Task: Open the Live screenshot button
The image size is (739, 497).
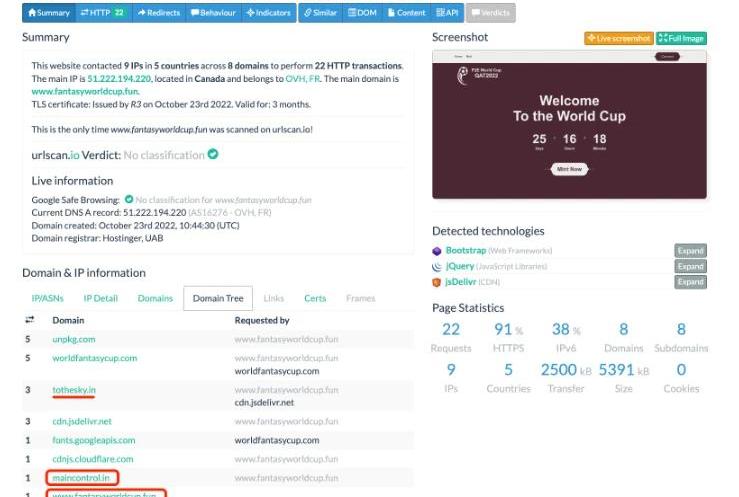Action: point(618,38)
